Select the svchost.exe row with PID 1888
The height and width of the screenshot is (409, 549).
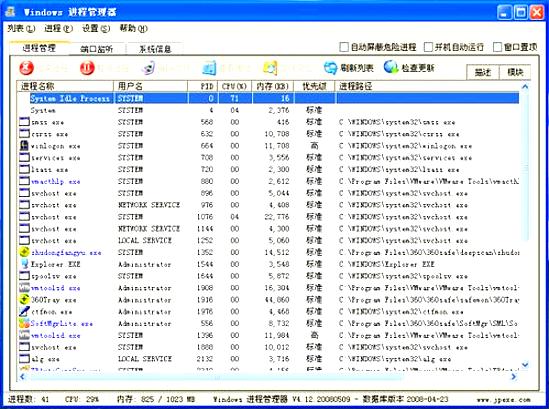click(268, 347)
